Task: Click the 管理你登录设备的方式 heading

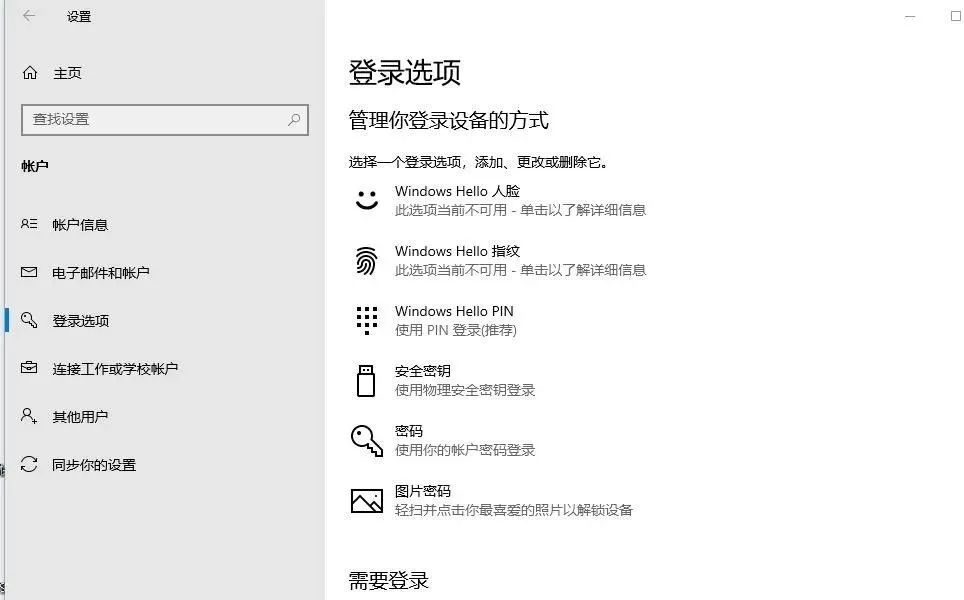Action: coord(448,120)
